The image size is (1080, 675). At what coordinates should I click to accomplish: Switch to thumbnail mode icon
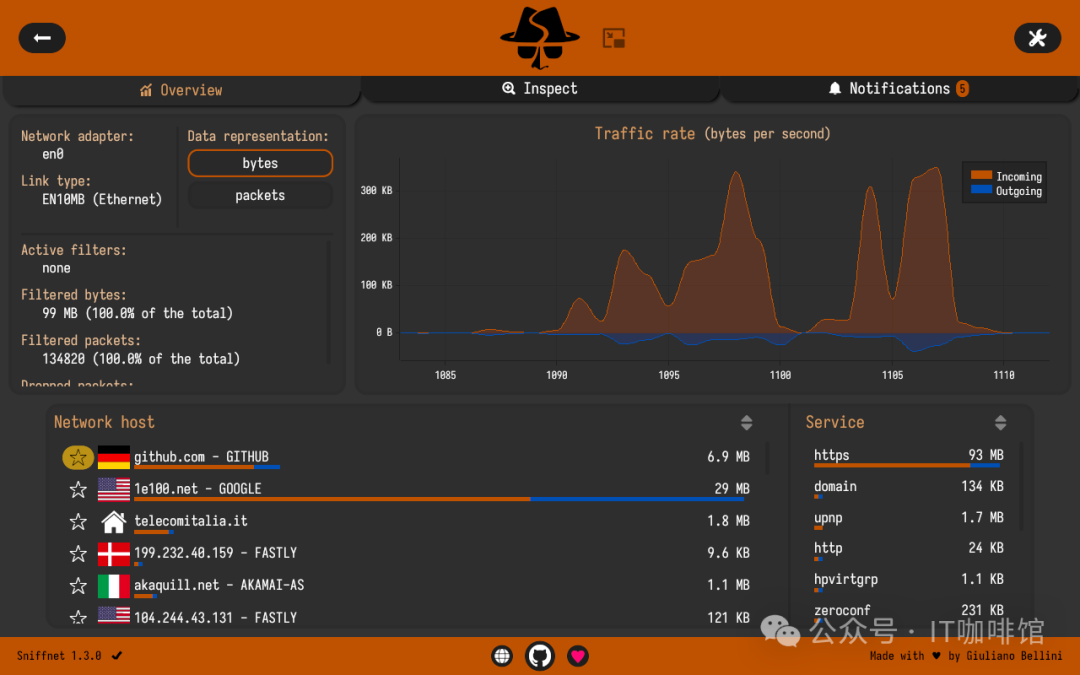point(613,38)
